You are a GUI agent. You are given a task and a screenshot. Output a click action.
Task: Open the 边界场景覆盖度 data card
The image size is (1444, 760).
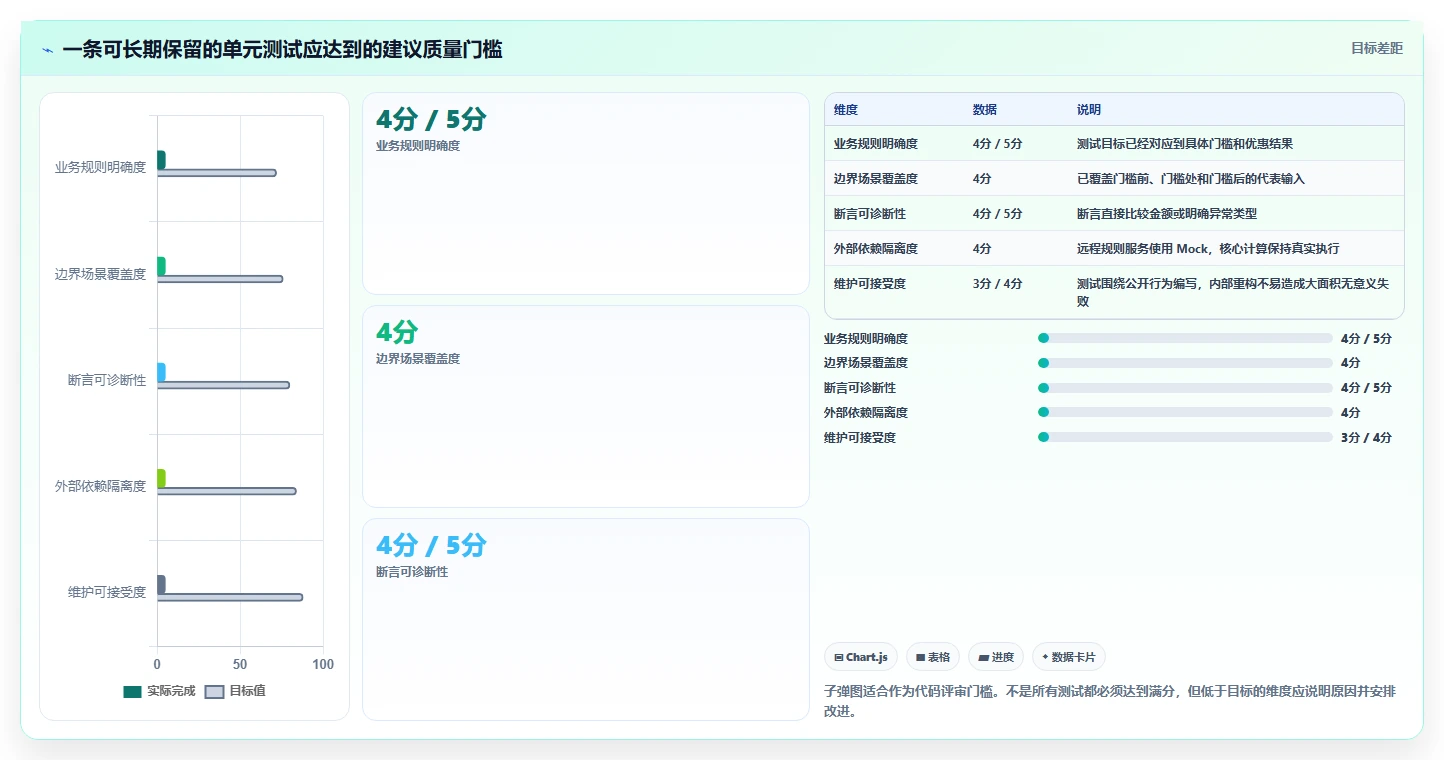click(585, 406)
